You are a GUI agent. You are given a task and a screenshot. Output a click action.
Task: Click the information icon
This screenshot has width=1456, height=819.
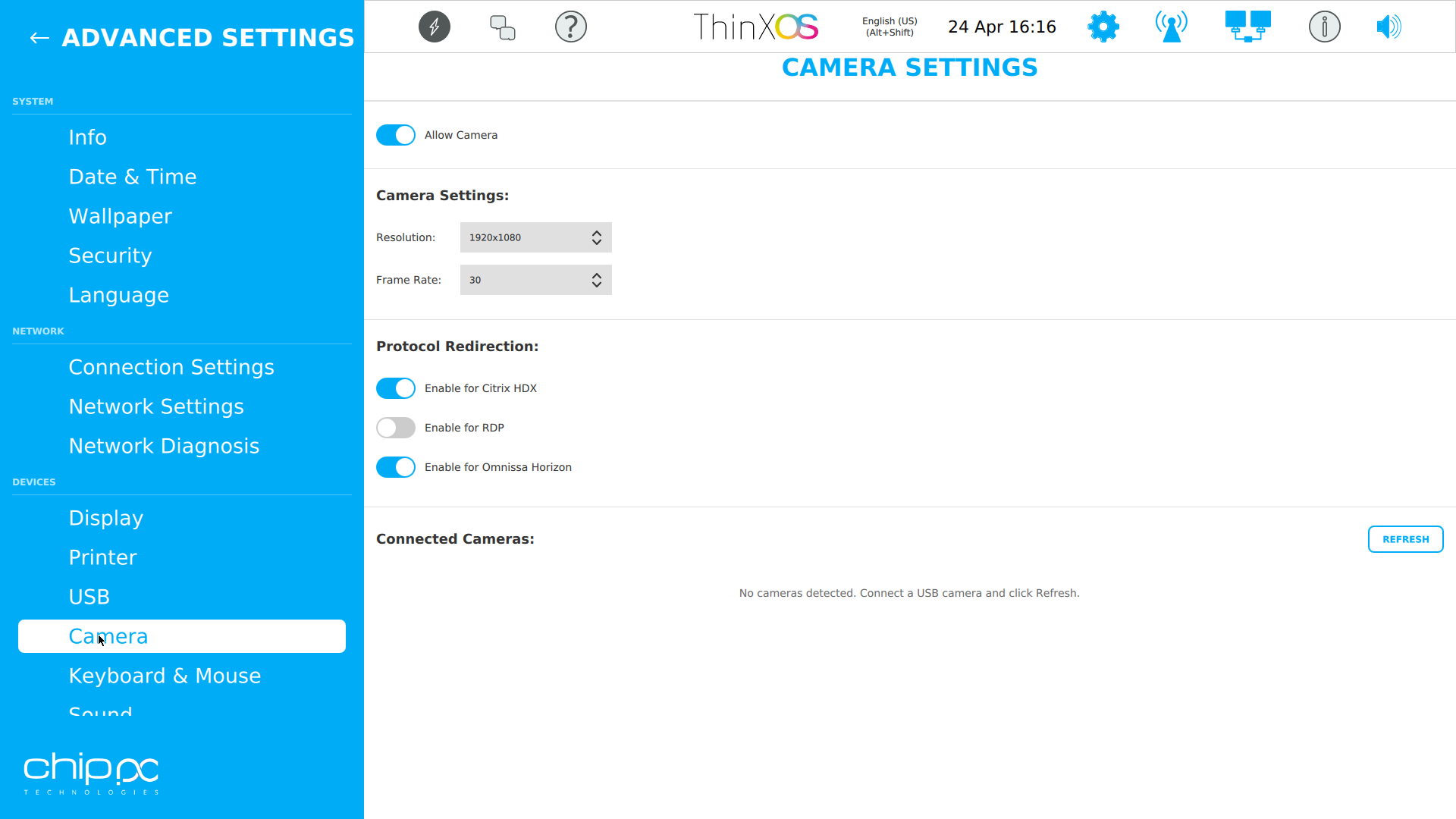point(1324,27)
